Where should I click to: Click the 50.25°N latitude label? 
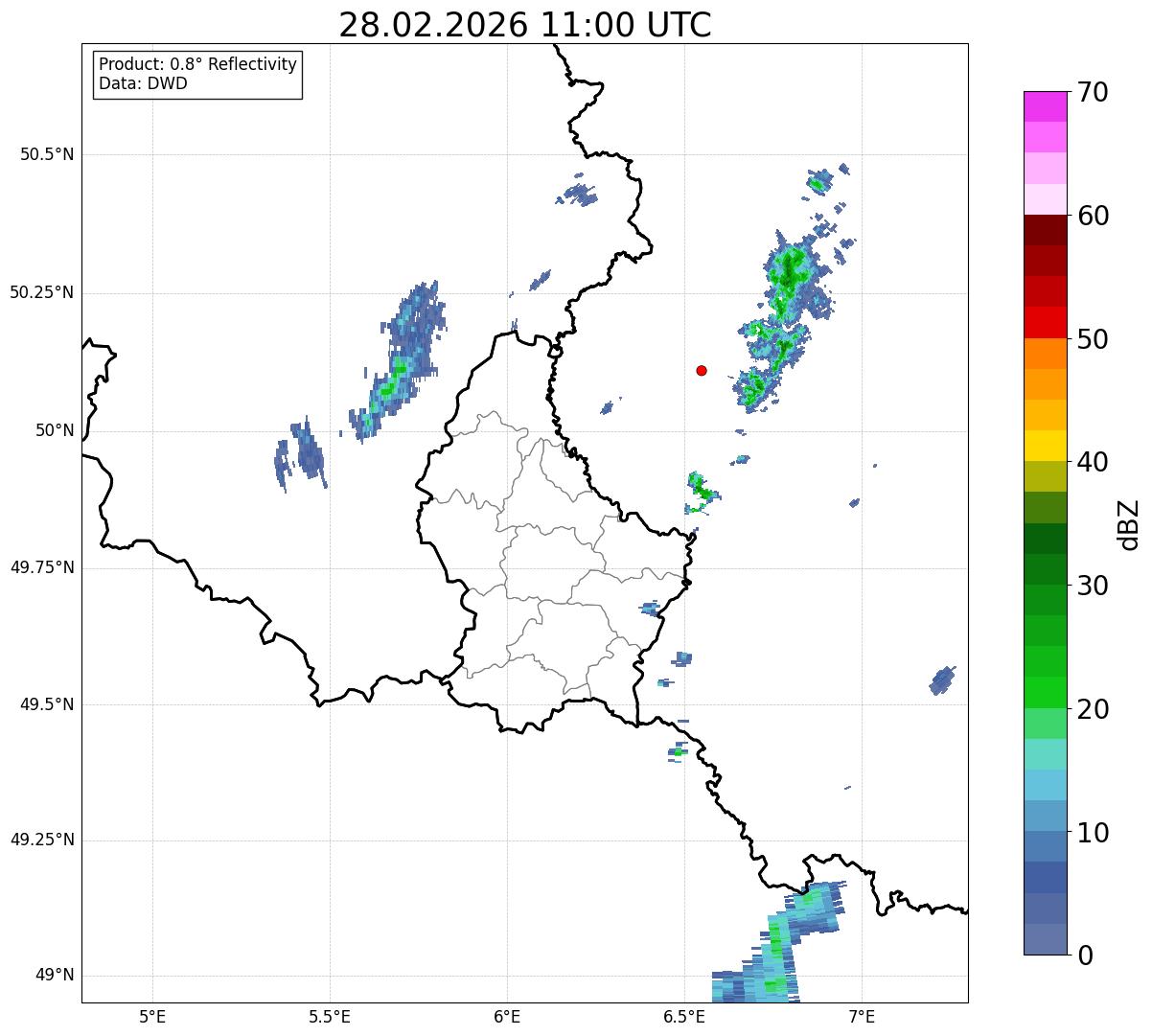click(x=42, y=292)
